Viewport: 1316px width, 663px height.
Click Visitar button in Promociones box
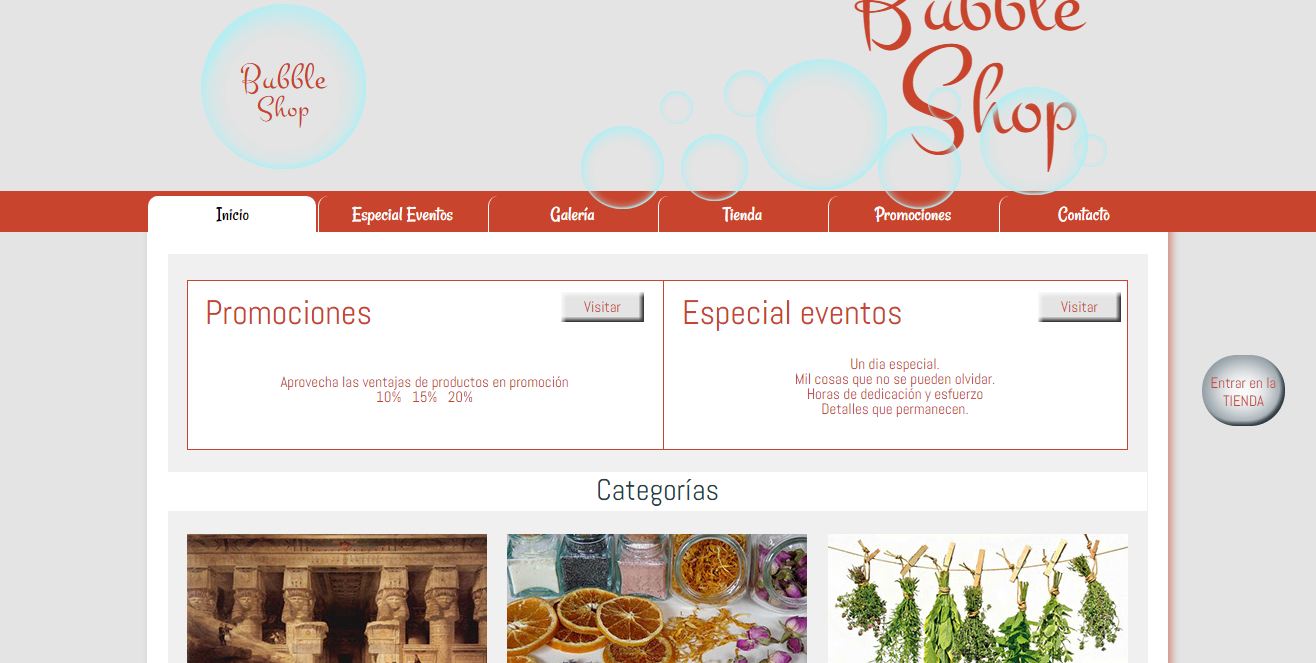tap(602, 307)
